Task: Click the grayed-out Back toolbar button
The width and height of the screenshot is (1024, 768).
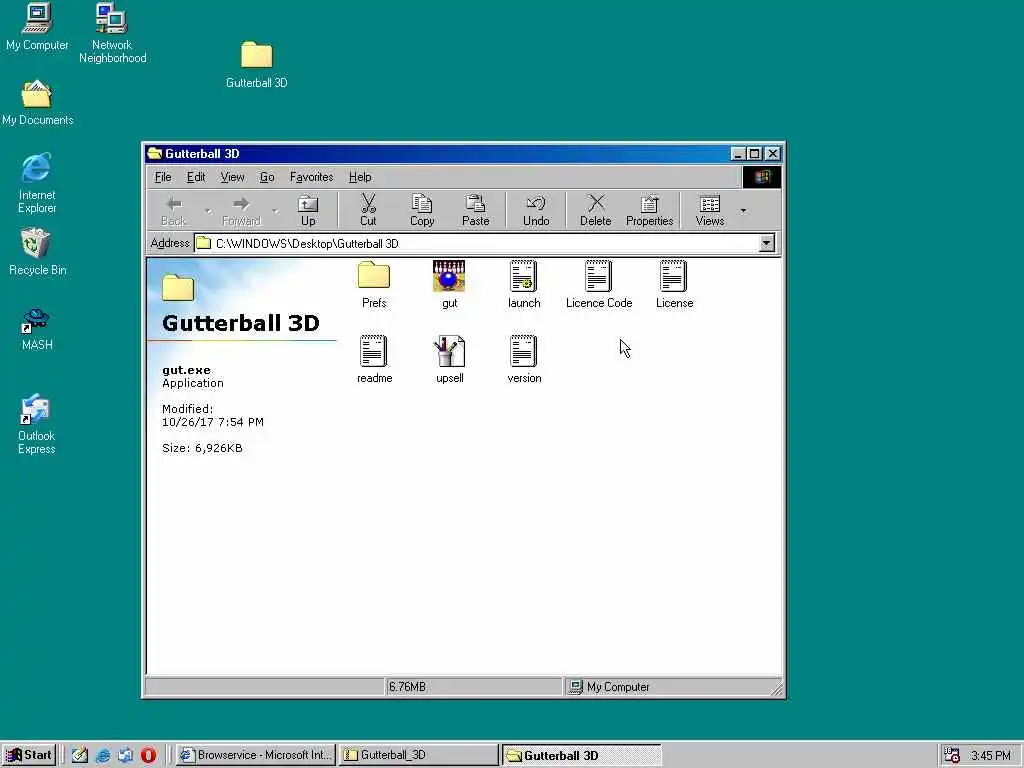Action: [174, 210]
